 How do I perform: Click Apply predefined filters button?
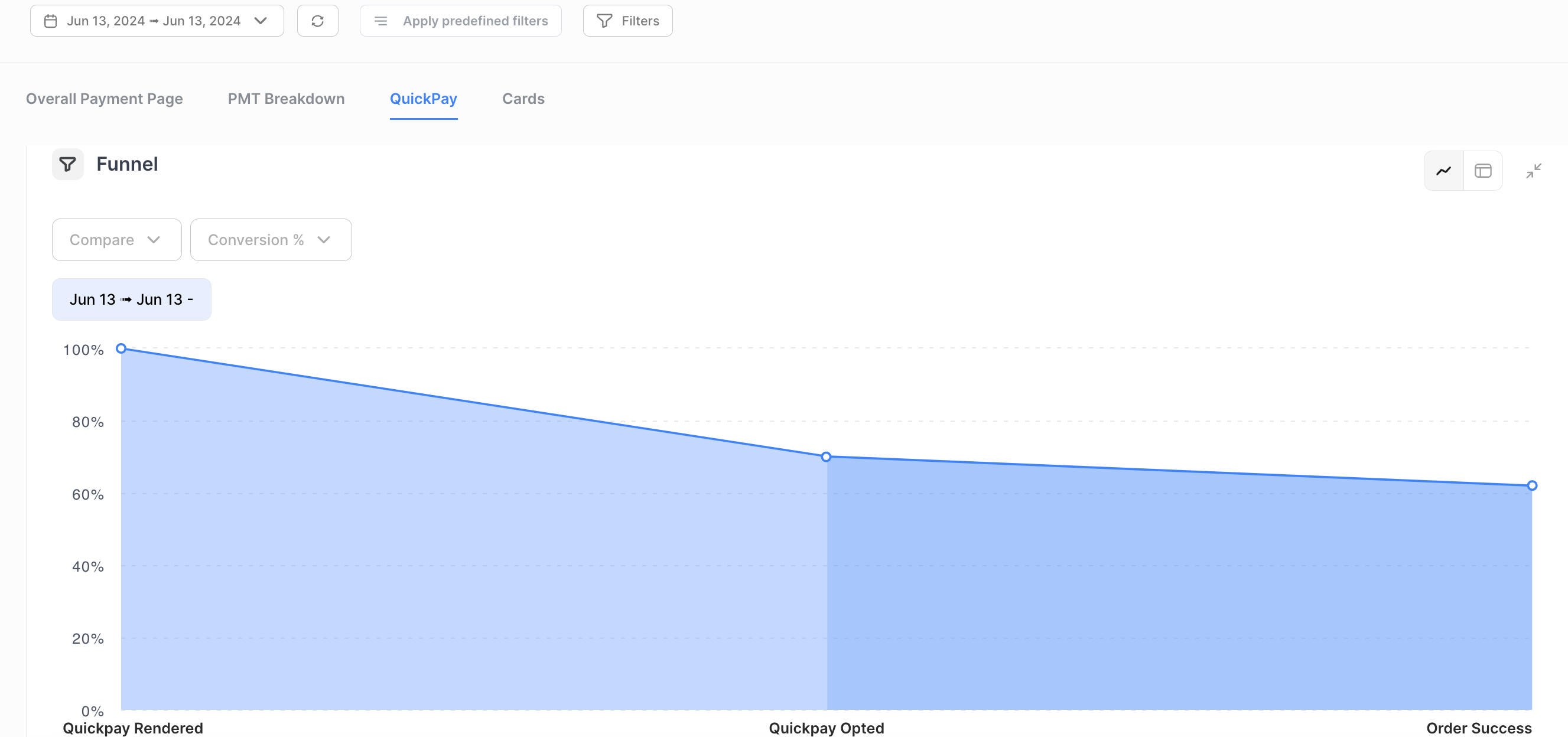coord(475,21)
